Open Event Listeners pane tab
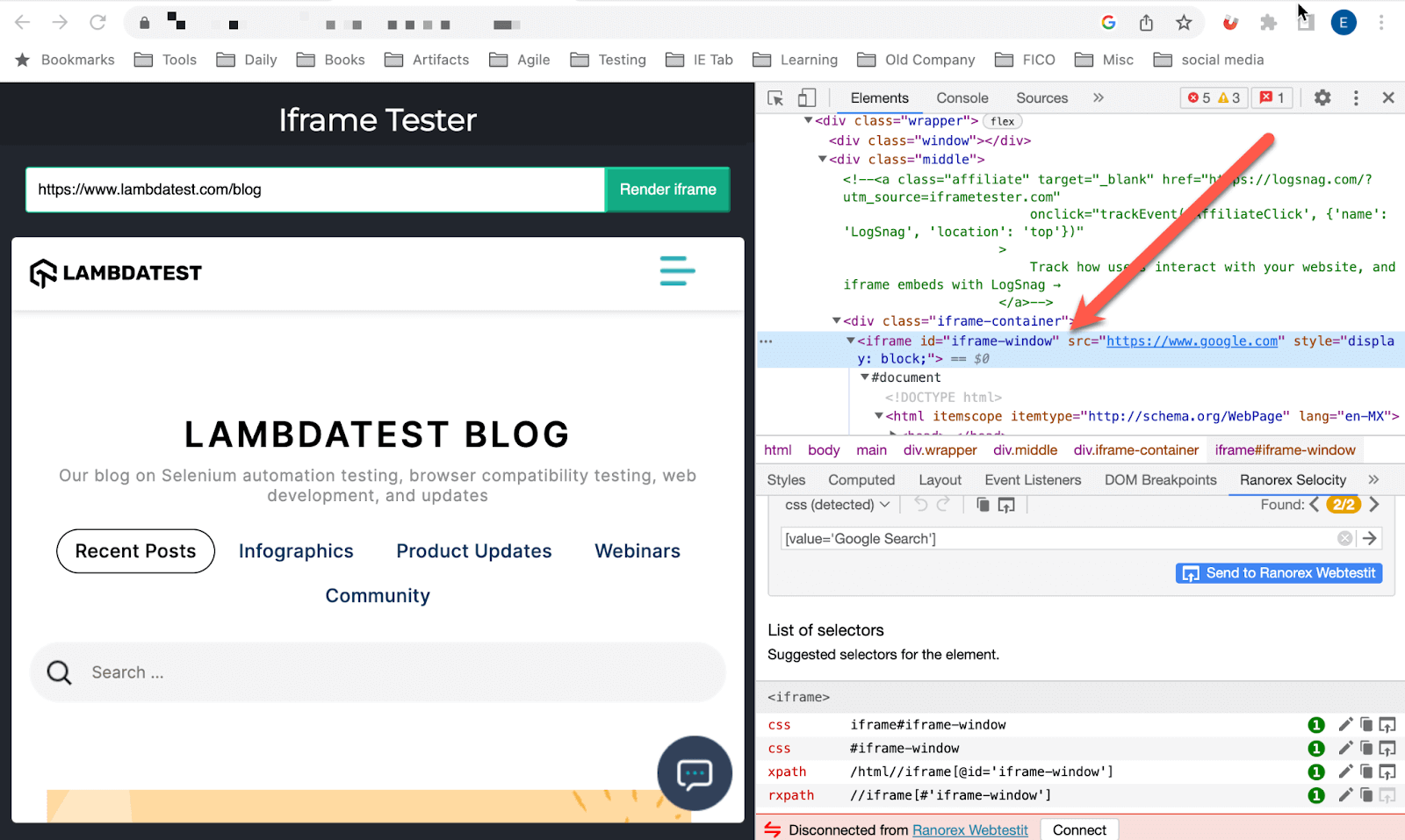Image resolution: width=1405 pixels, height=840 pixels. click(1033, 480)
